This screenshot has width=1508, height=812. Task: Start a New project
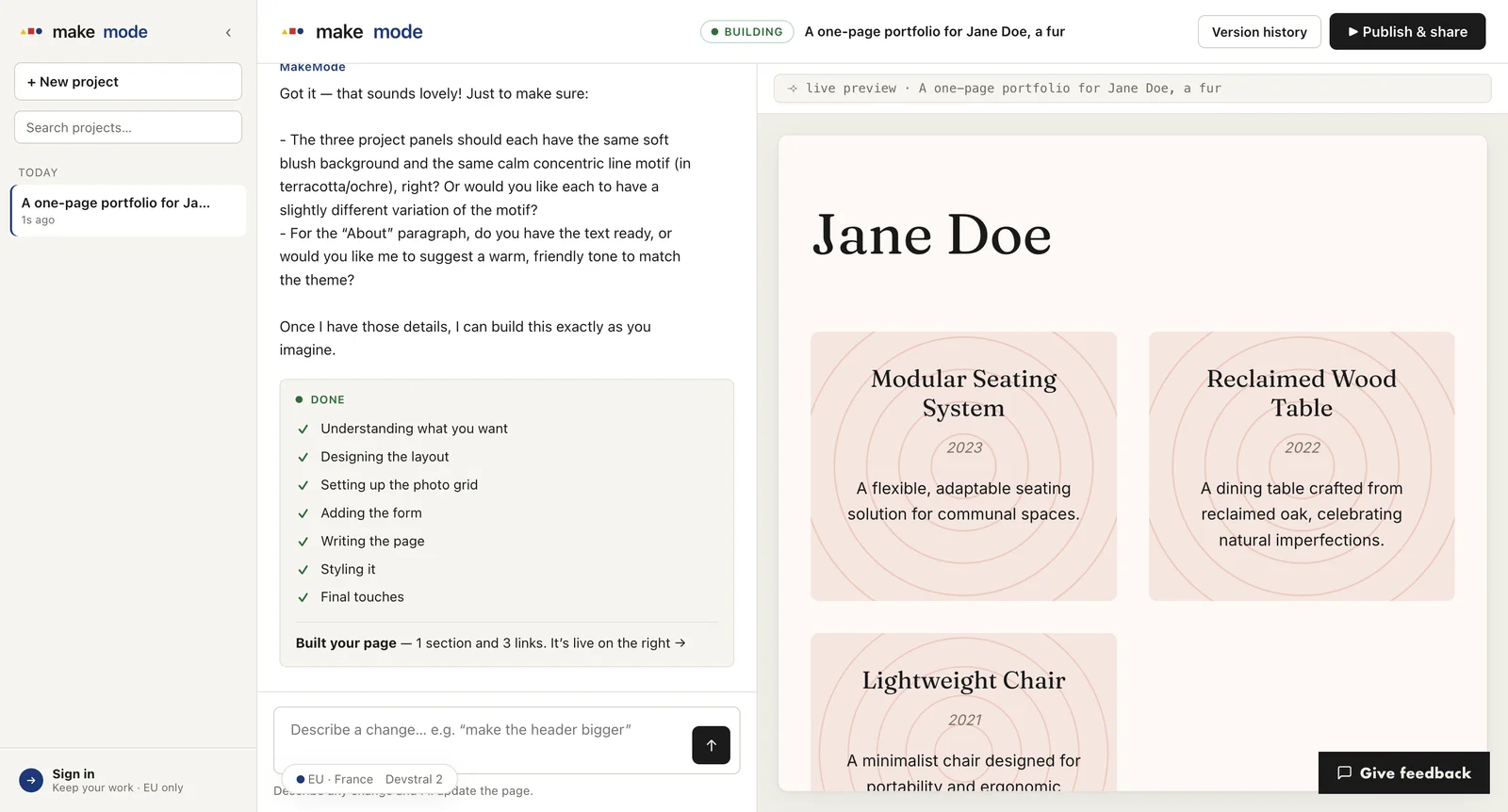pyautogui.click(x=128, y=82)
